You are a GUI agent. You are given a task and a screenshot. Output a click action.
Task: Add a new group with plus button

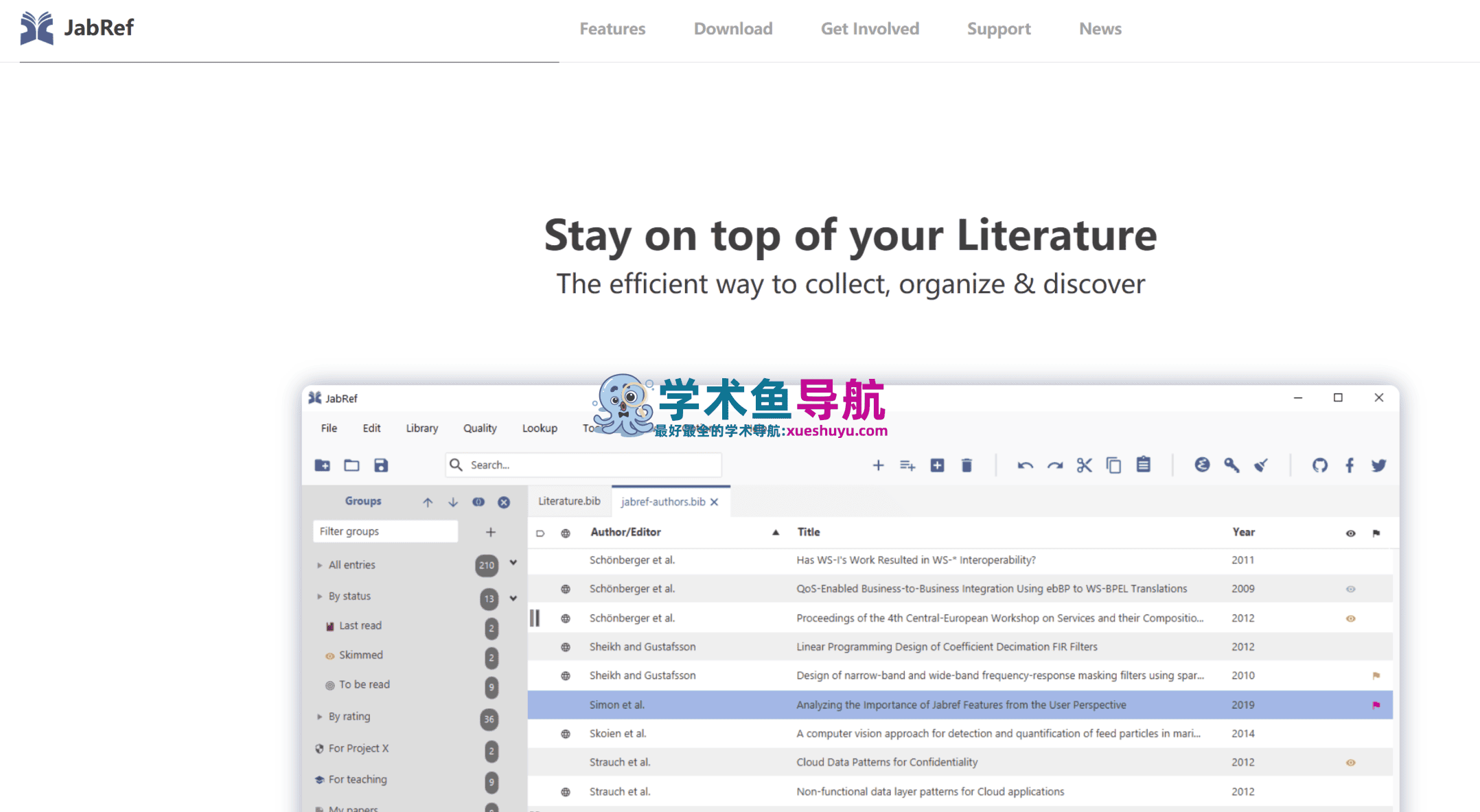point(491,532)
